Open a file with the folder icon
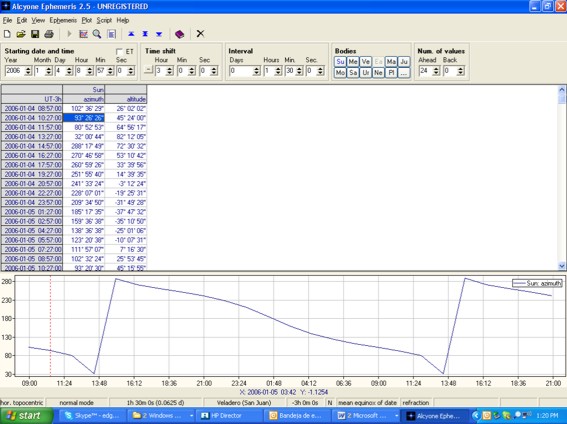 pyautogui.click(x=21, y=34)
